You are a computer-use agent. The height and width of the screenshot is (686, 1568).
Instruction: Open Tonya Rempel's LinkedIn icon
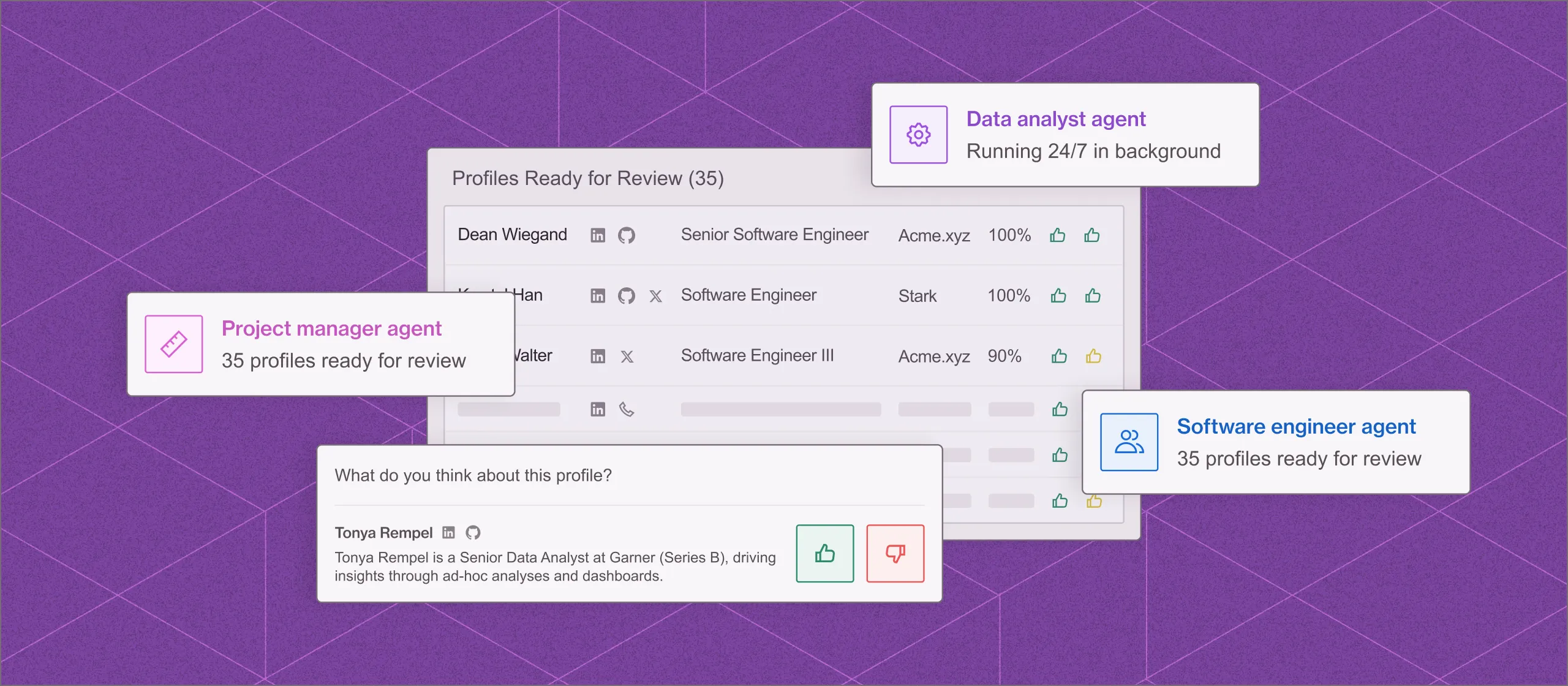(448, 533)
